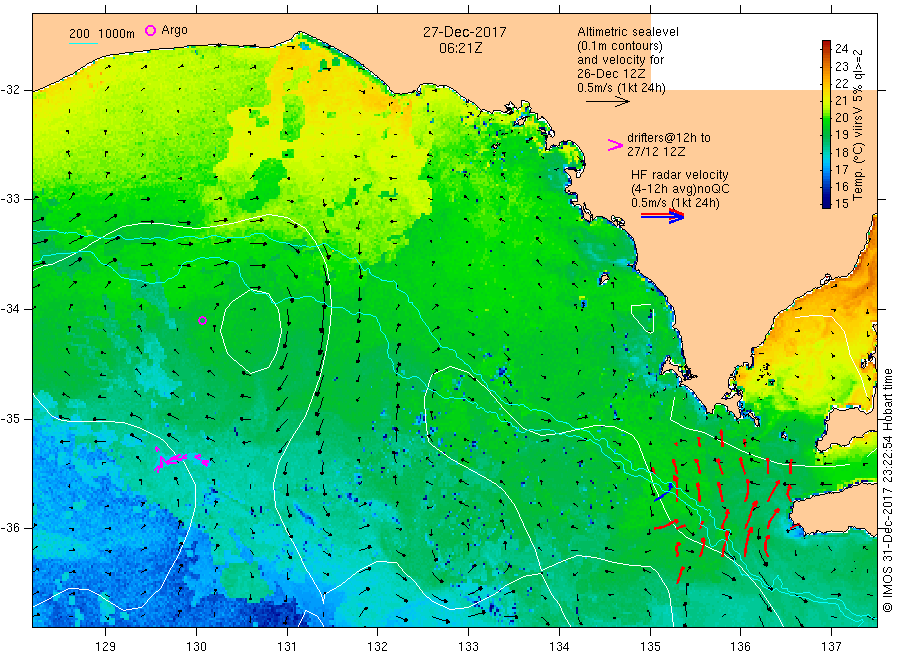This screenshot has width=900, height=660.
Task: Click the '137' longitude axis label
Action: click(831, 647)
